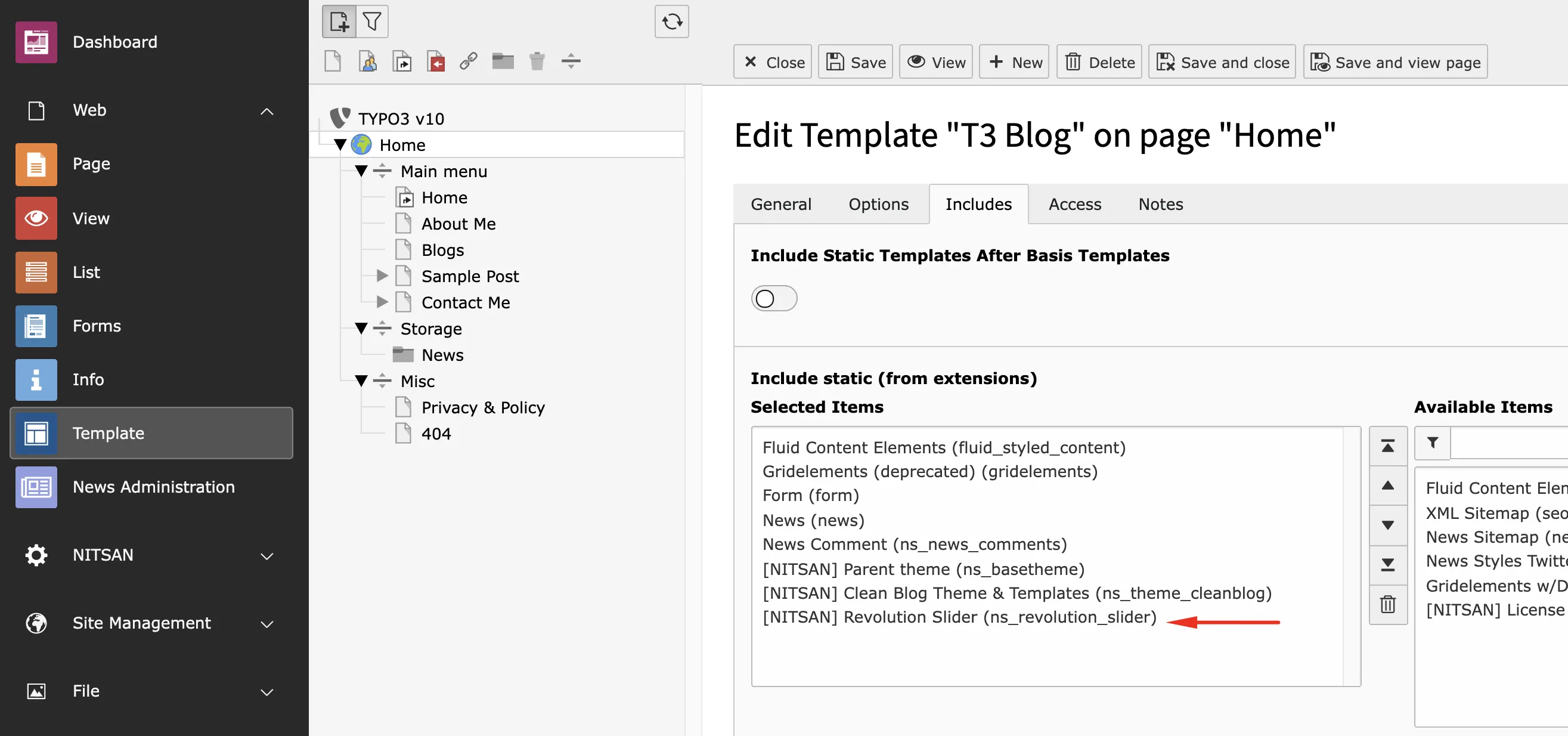Screen dimensions: 1568x736
Task: Collapse the Storage tree node
Action: (361, 329)
